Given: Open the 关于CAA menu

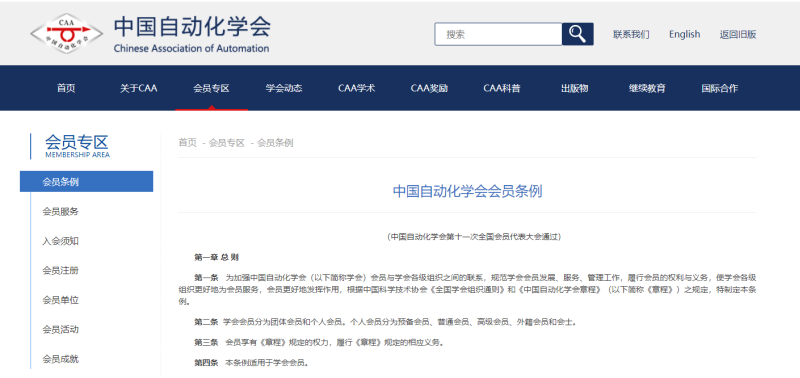Looking at the screenshot, I should click(139, 88).
